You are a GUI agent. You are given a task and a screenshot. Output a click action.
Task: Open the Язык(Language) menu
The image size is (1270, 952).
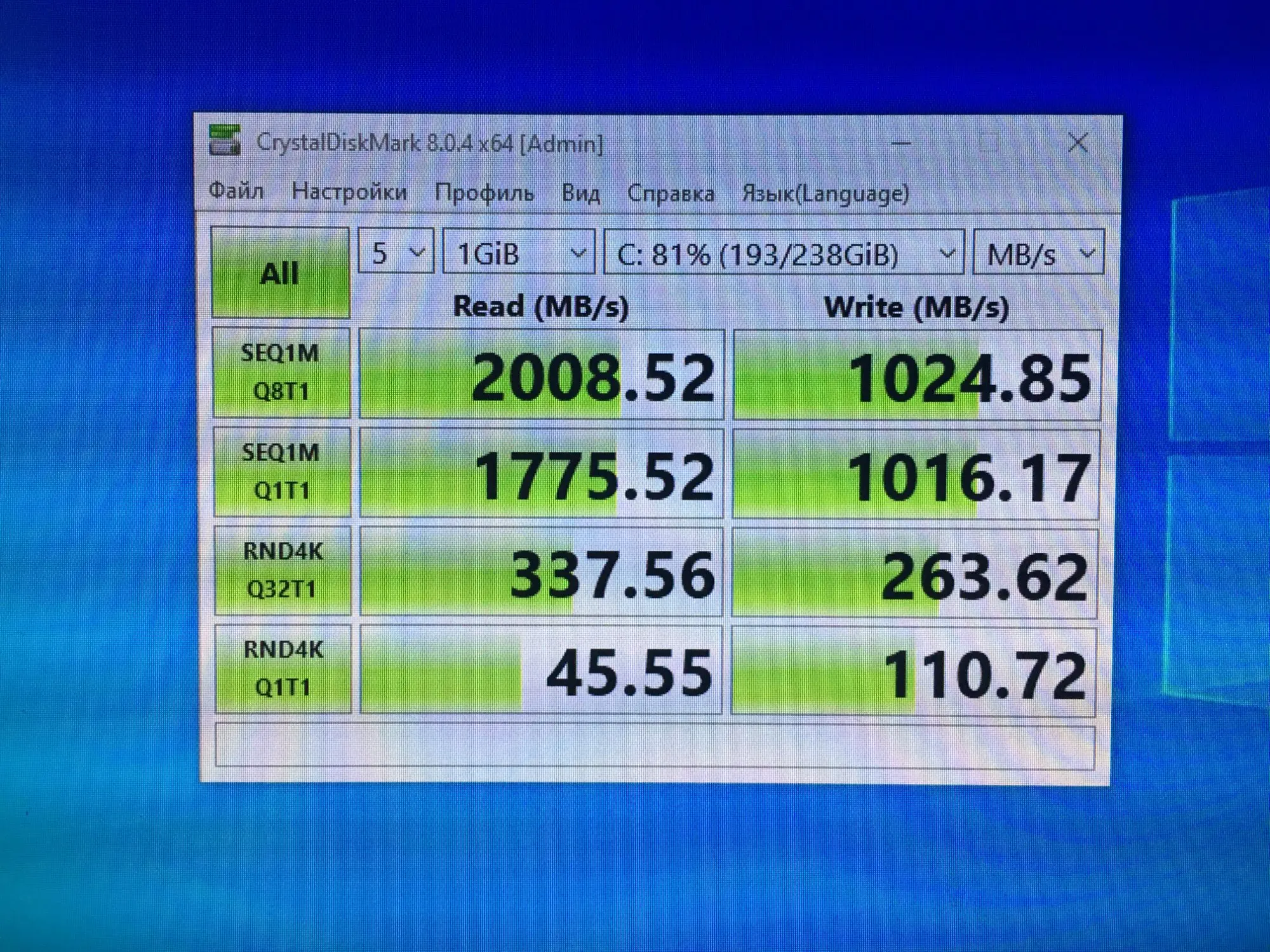(x=825, y=194)
